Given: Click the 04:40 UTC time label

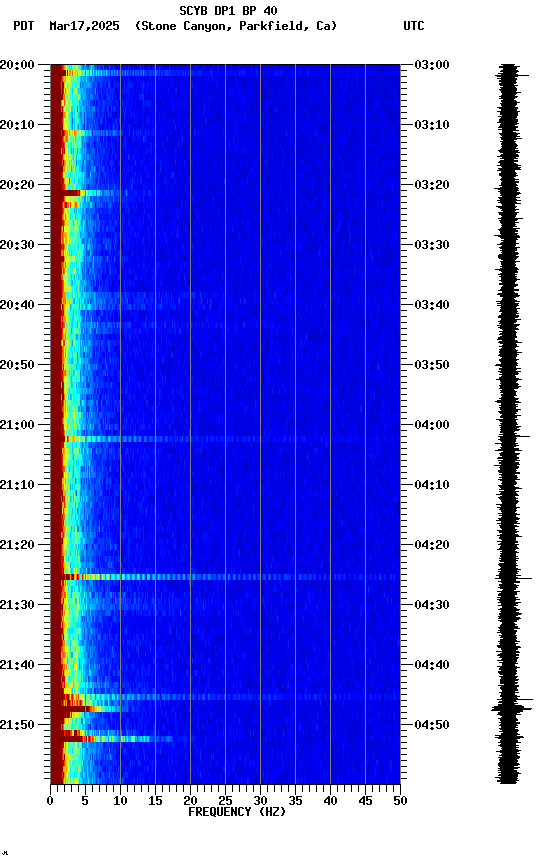Looking at the screenshot, I should [x=431, y=665].
